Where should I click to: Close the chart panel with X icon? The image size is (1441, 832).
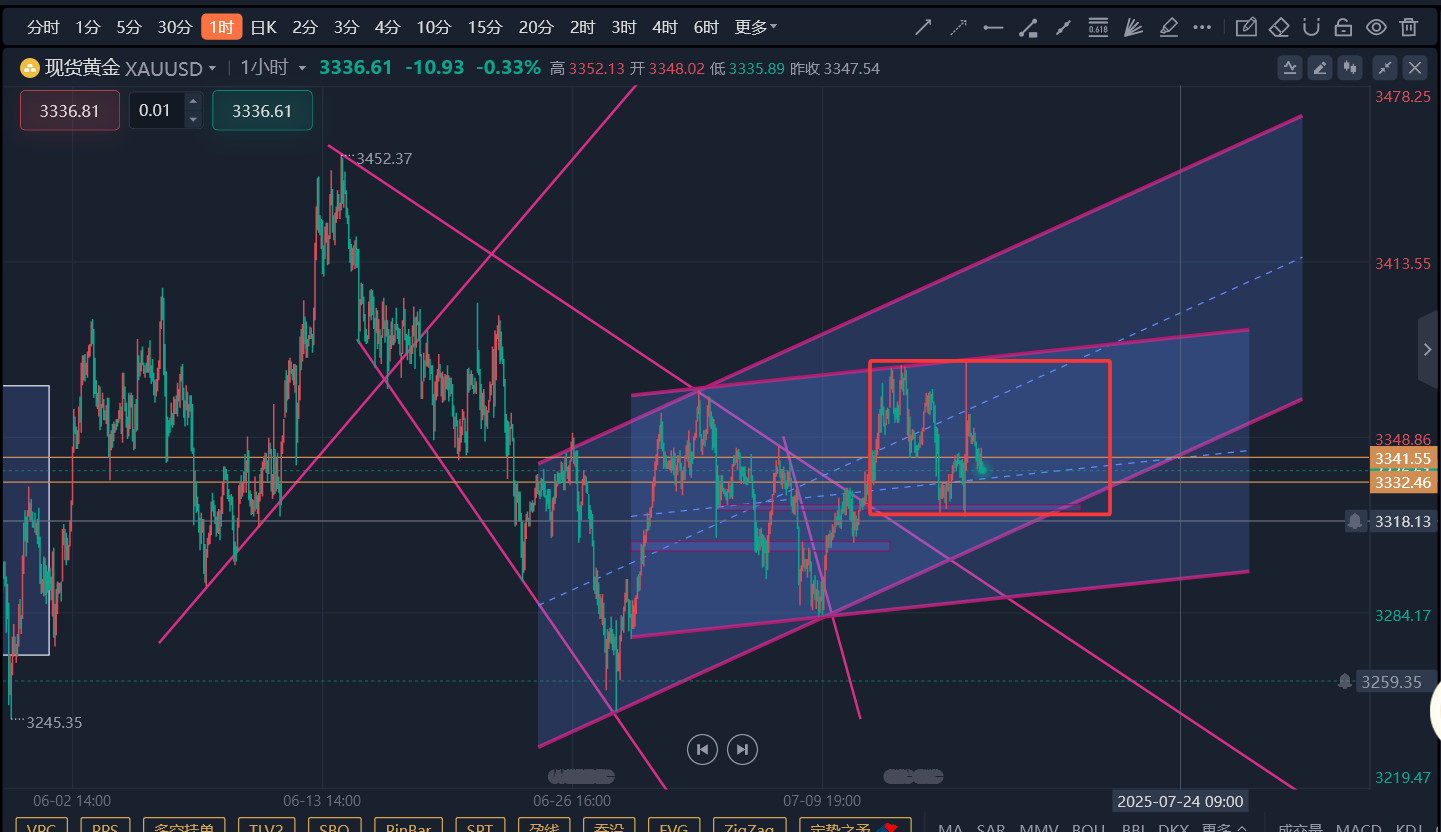(x=1415, y=68)
